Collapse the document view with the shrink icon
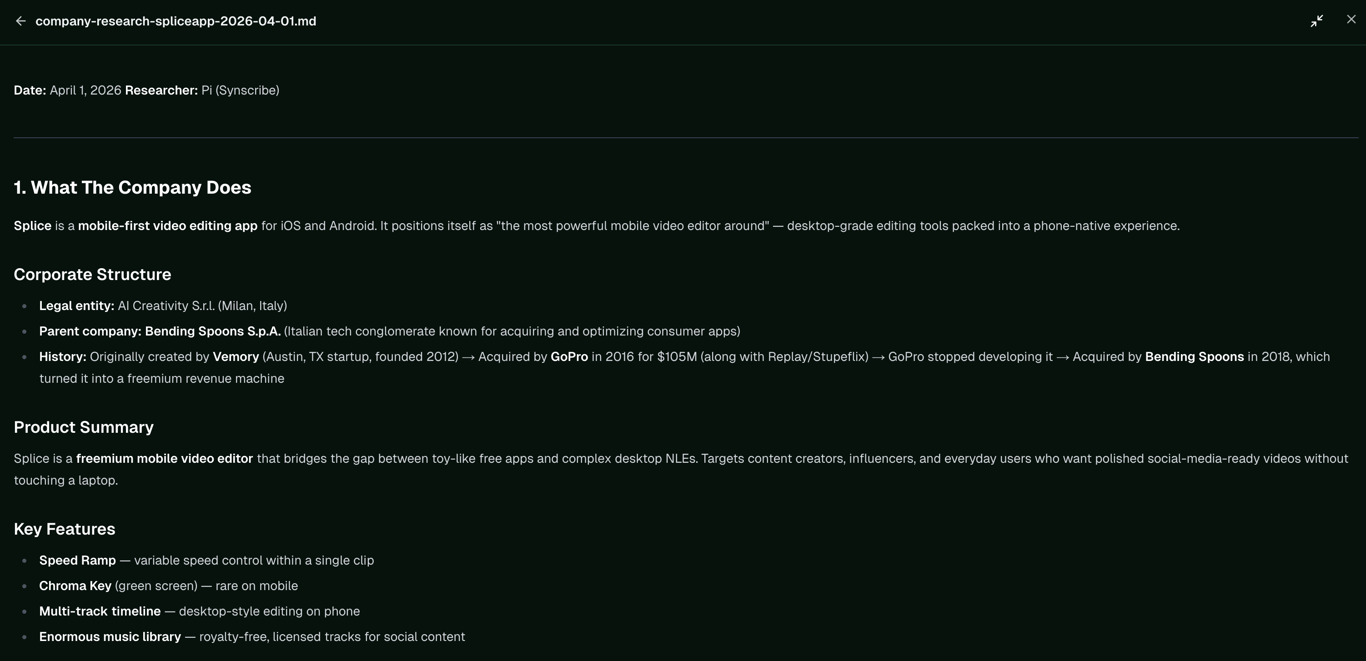This screenshot has width=1366, height=661. (1317, 21)
